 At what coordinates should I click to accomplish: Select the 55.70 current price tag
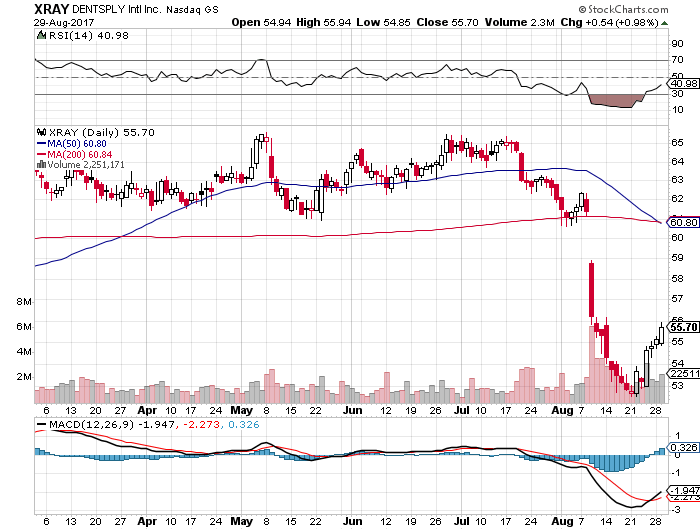[x=683, y=327]
